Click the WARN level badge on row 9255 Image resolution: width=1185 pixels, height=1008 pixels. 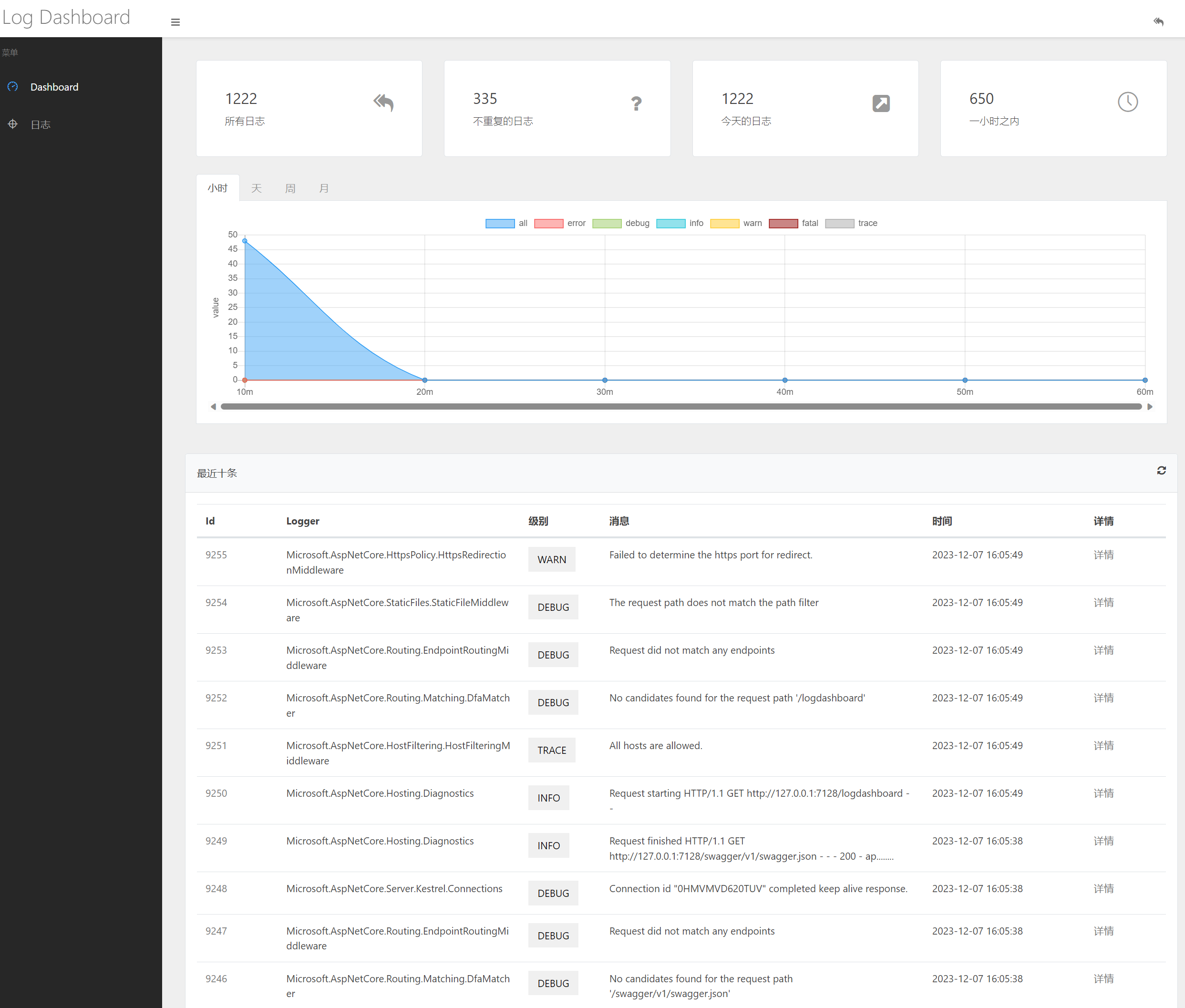click(551, 559)
